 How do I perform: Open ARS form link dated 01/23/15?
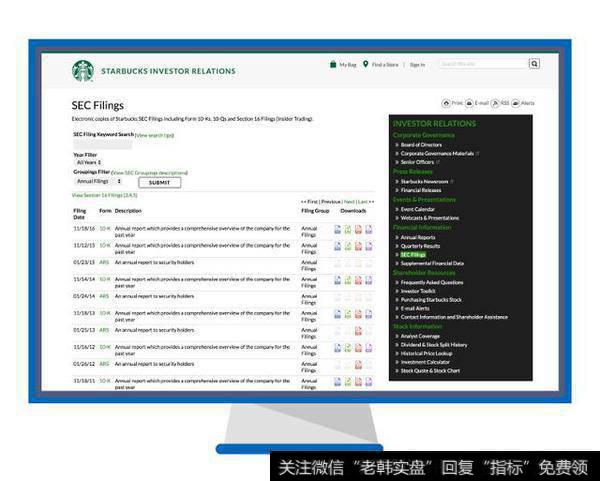[x=104, y=263]
